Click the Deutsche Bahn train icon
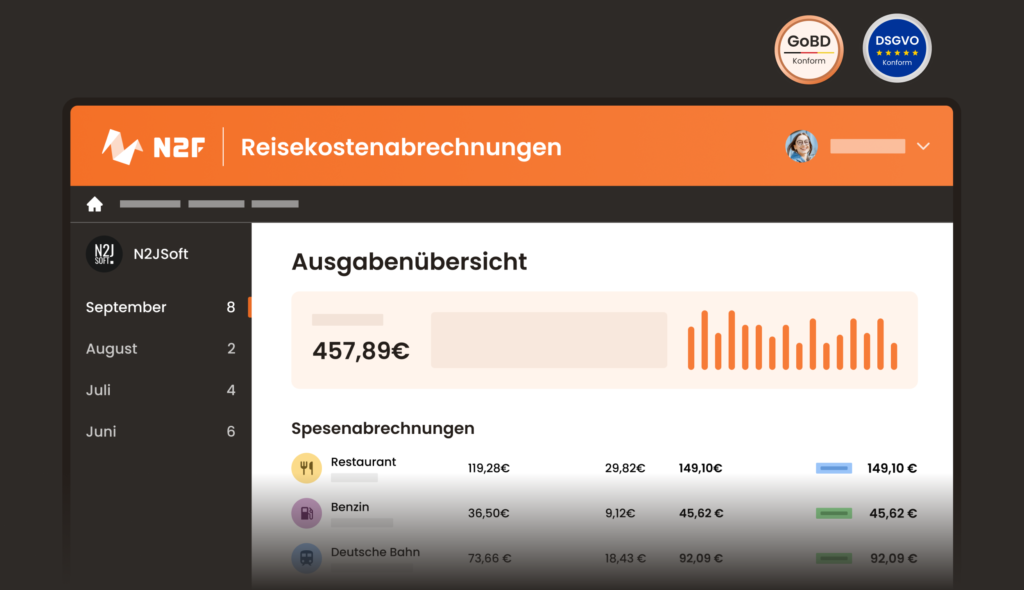The height and width of the screenshot is (590, 1024). (x=306, y=558)
